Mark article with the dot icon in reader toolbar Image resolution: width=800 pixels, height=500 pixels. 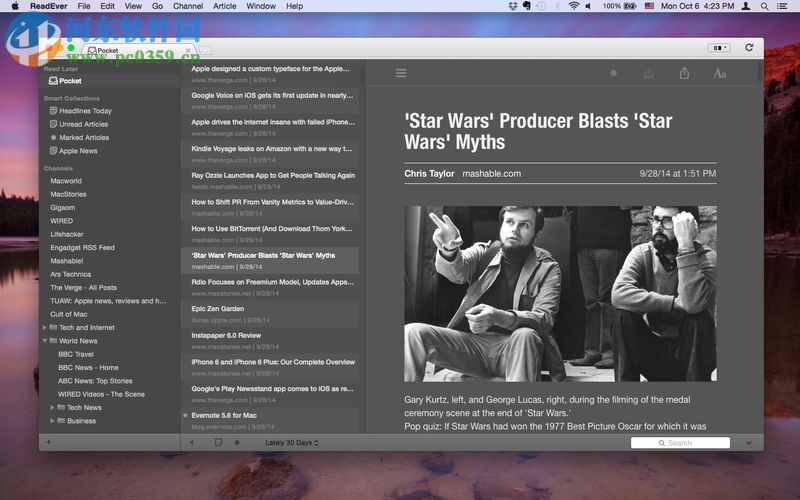tap(614, 73)
